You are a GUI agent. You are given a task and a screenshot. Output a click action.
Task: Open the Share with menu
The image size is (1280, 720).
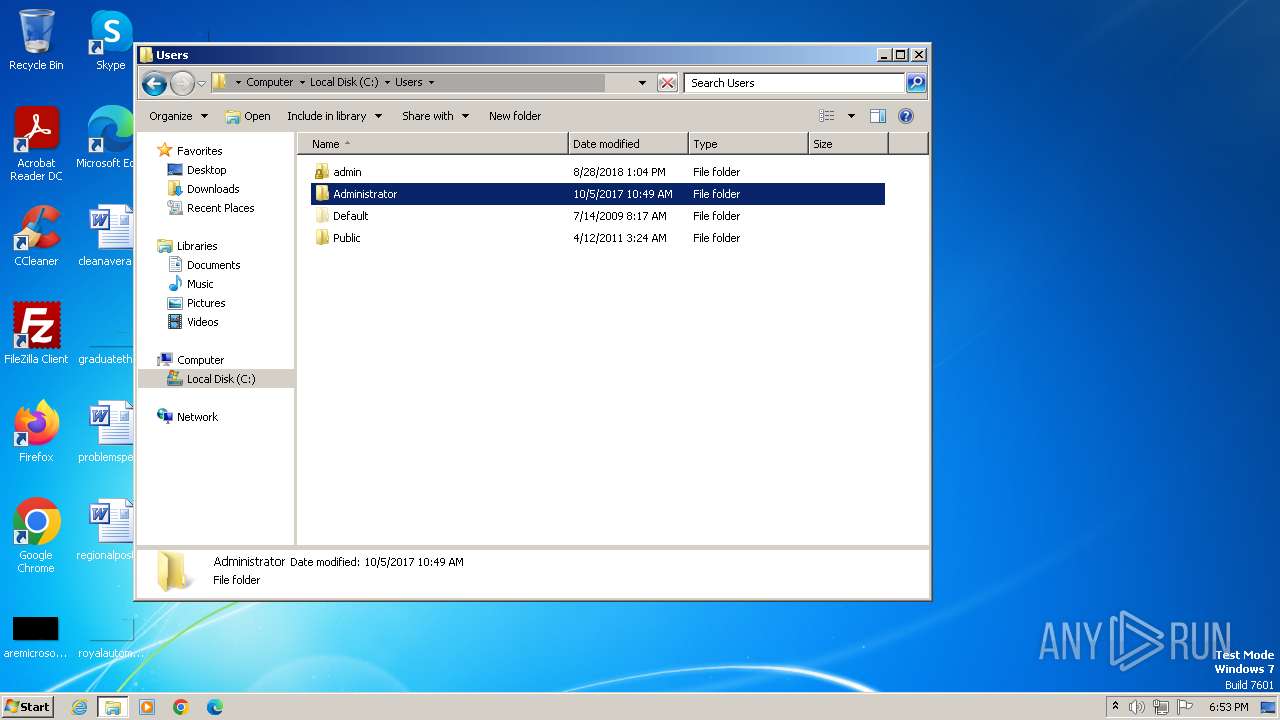tap(435, 116)
